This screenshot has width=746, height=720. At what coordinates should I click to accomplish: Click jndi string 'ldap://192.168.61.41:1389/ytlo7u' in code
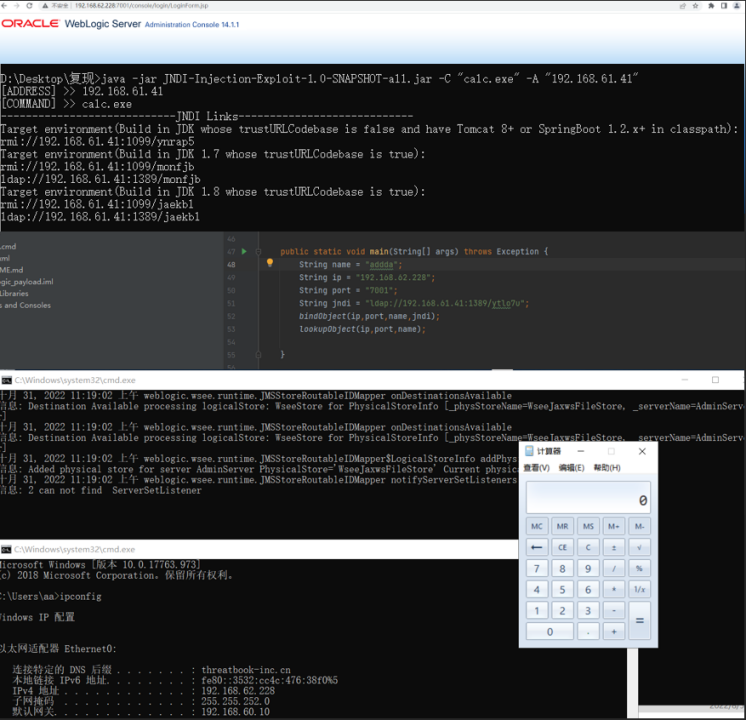click(447, 303)
